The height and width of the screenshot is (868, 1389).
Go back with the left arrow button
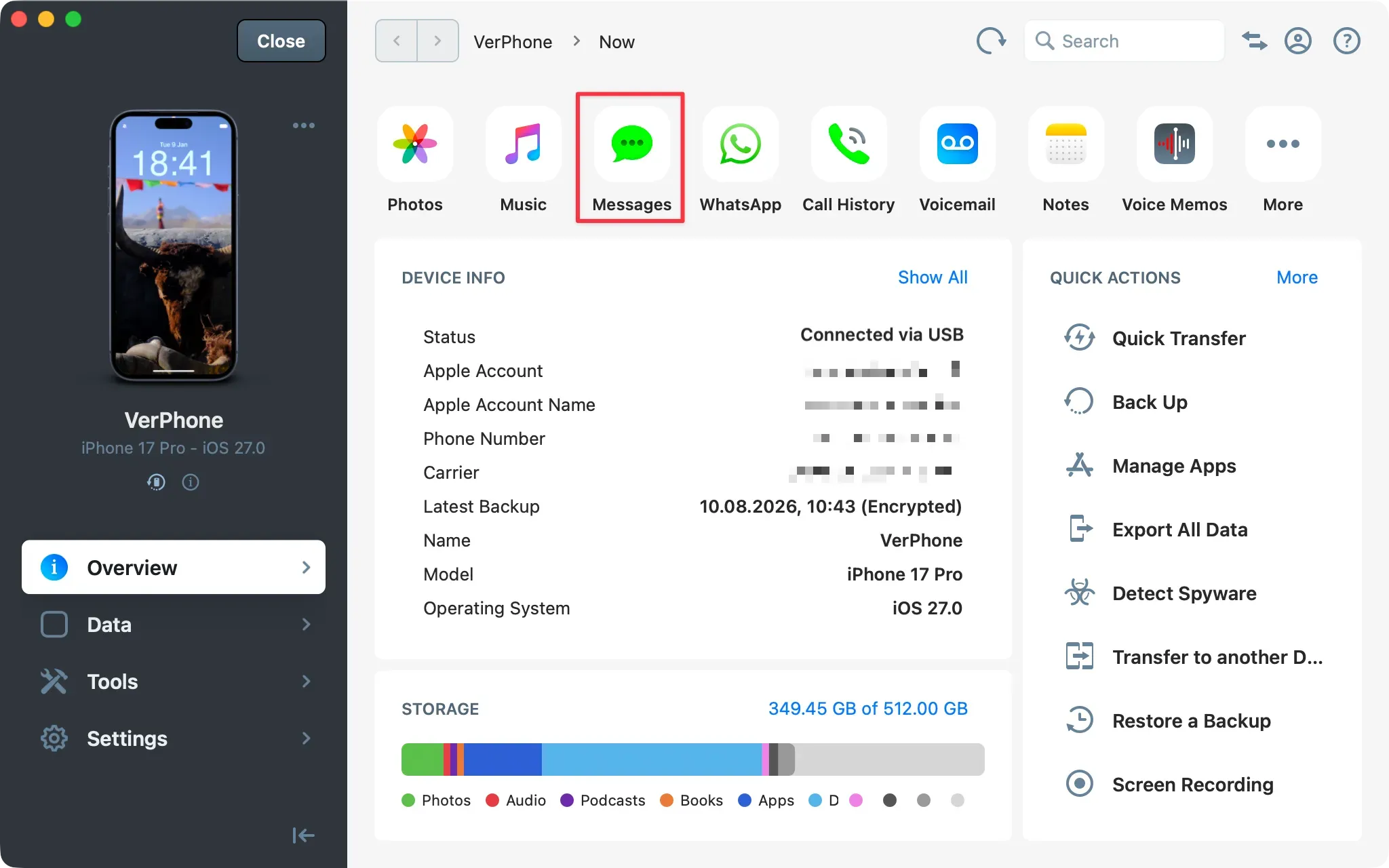coord(397,41)
